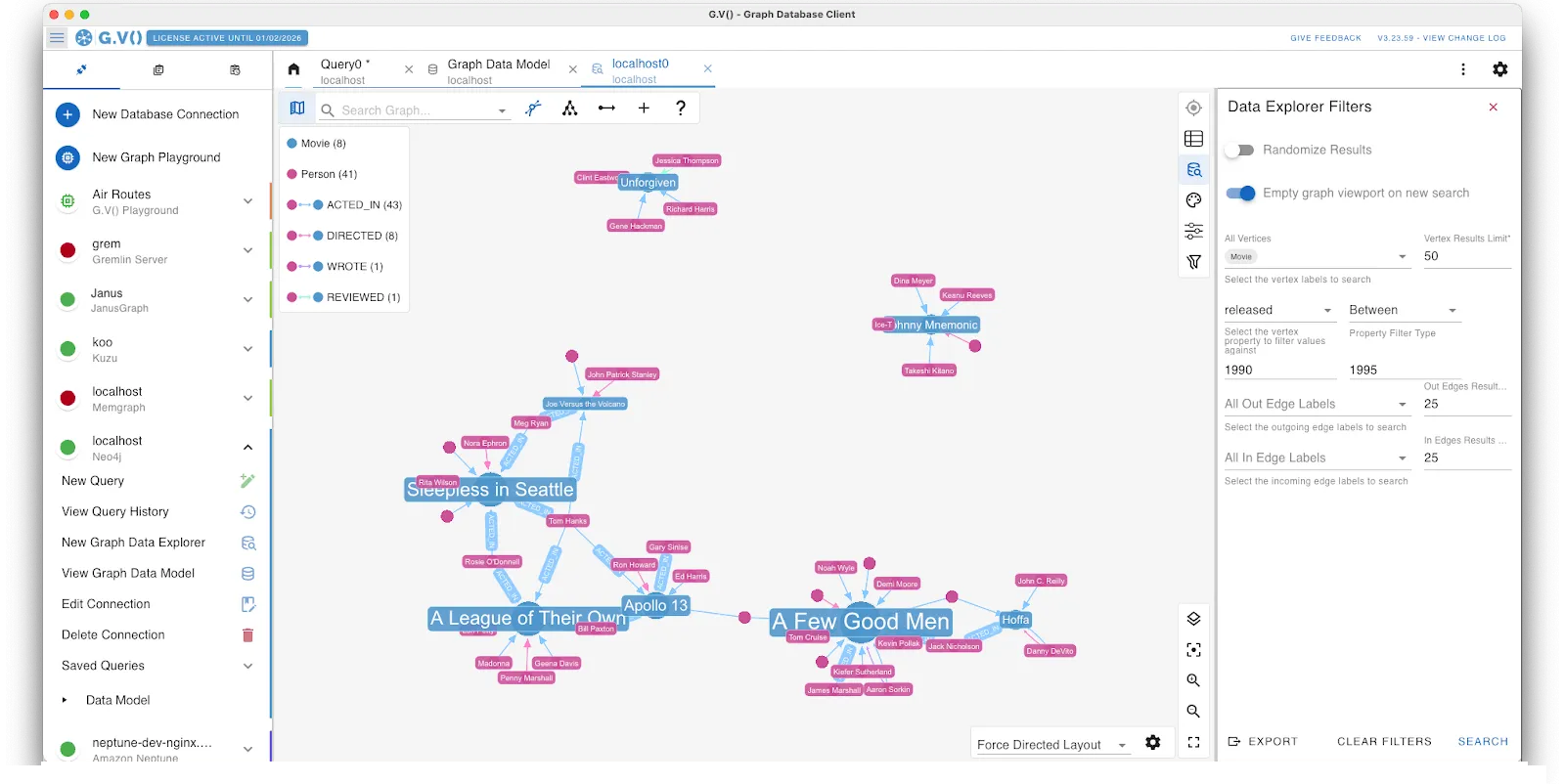Open the Between filter type dropdown
This screenshot has height=784, width=1565.
(x=1404, y=310)
